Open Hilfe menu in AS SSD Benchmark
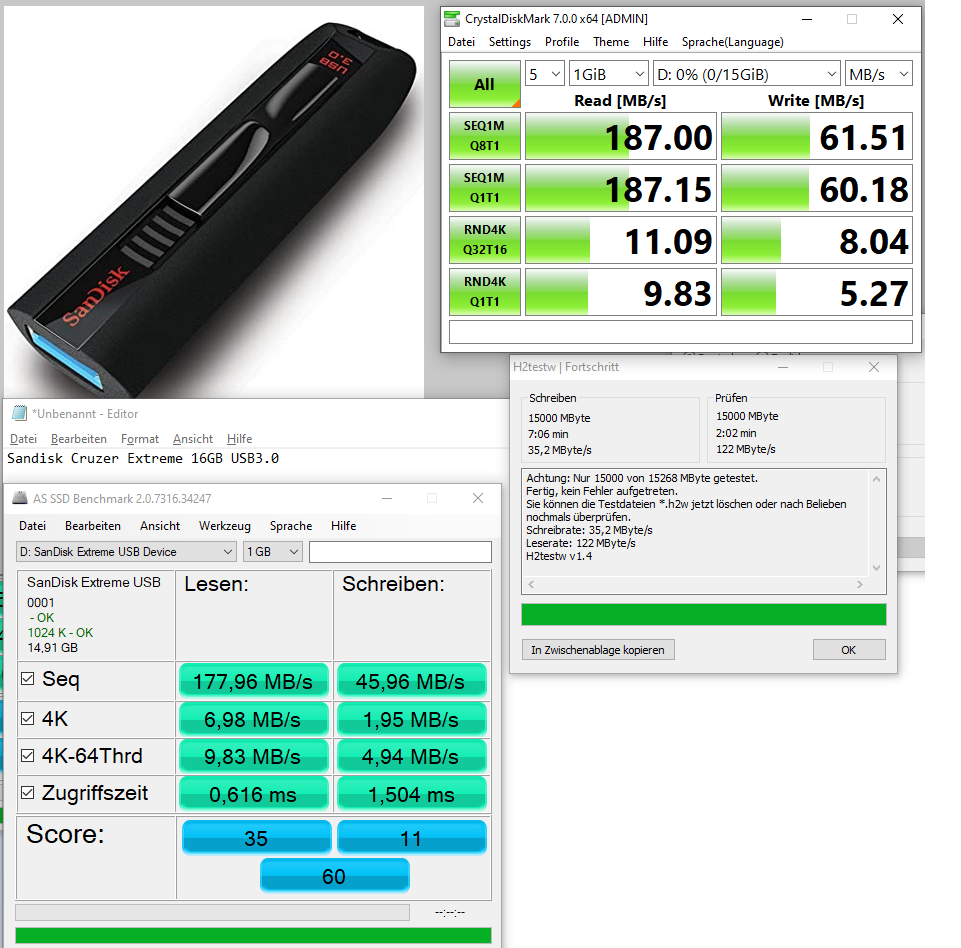The height and width of the screenshot is (948, 961). tap(343, 526)
